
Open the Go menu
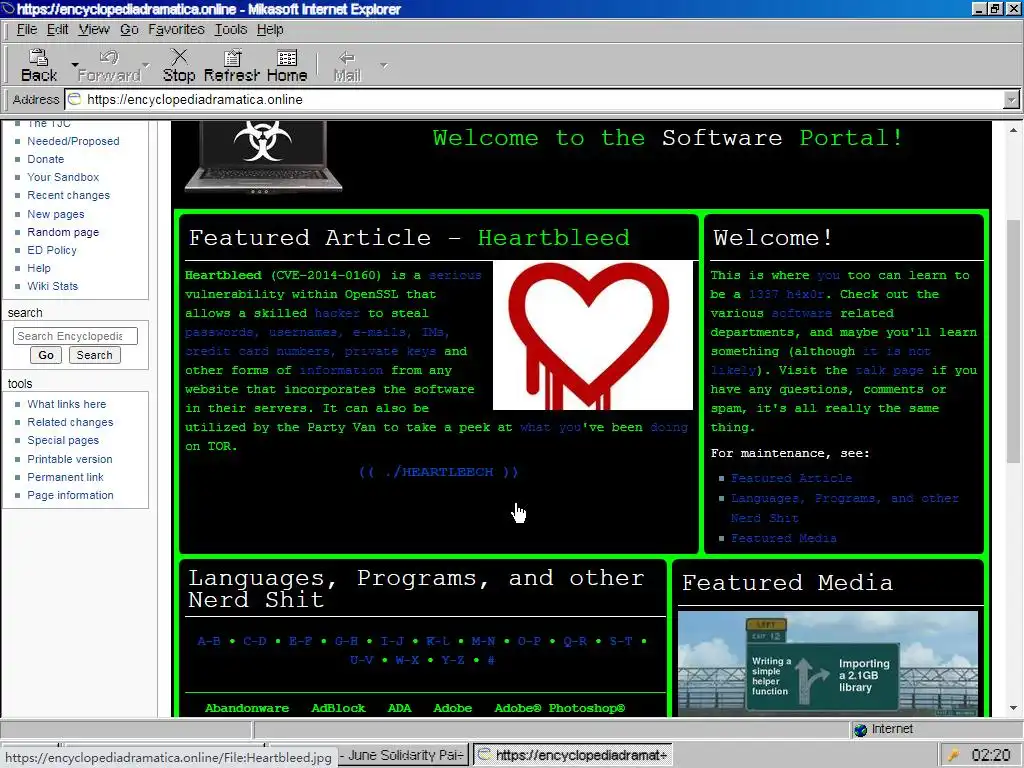[129, 29]
